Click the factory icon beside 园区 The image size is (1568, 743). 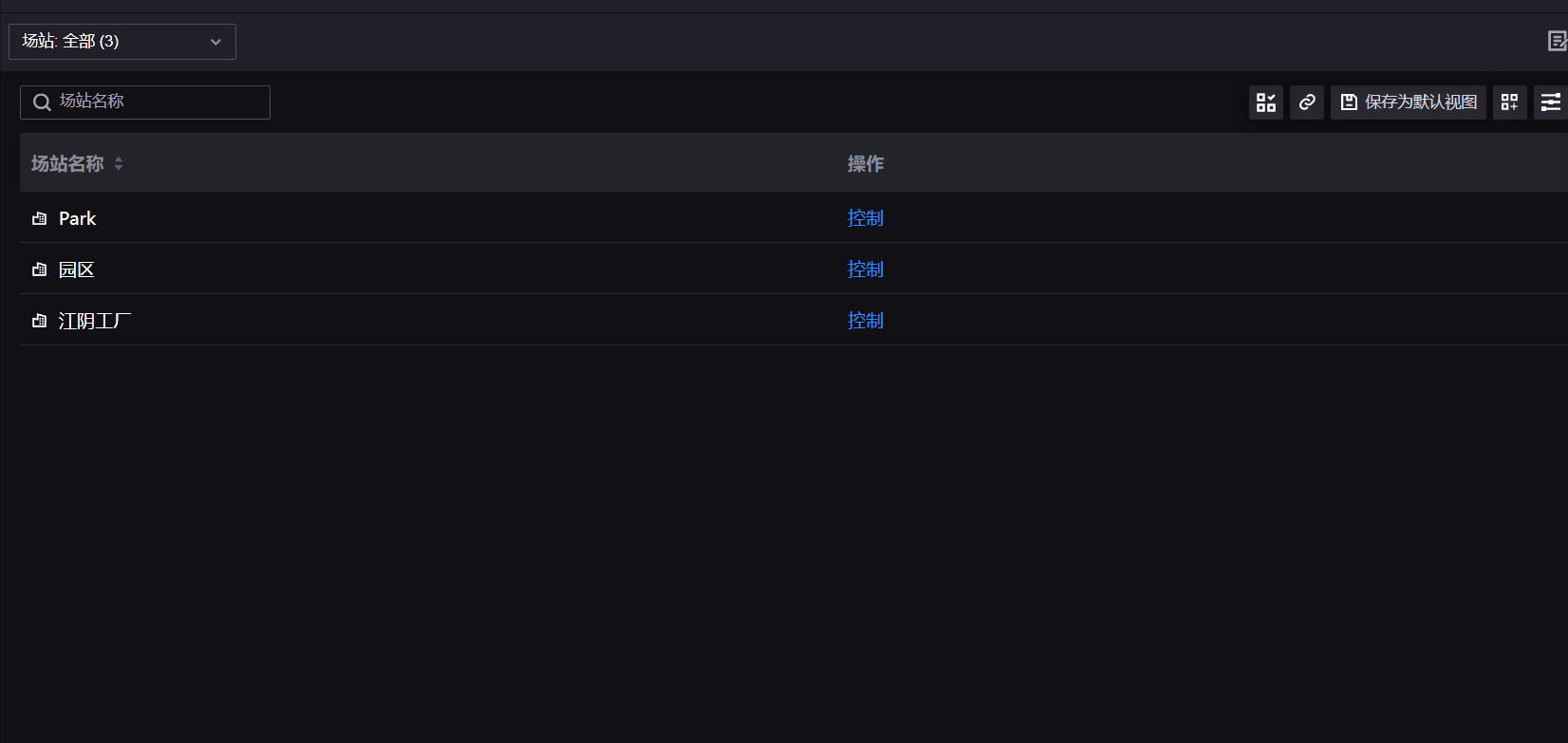(39, 269)
